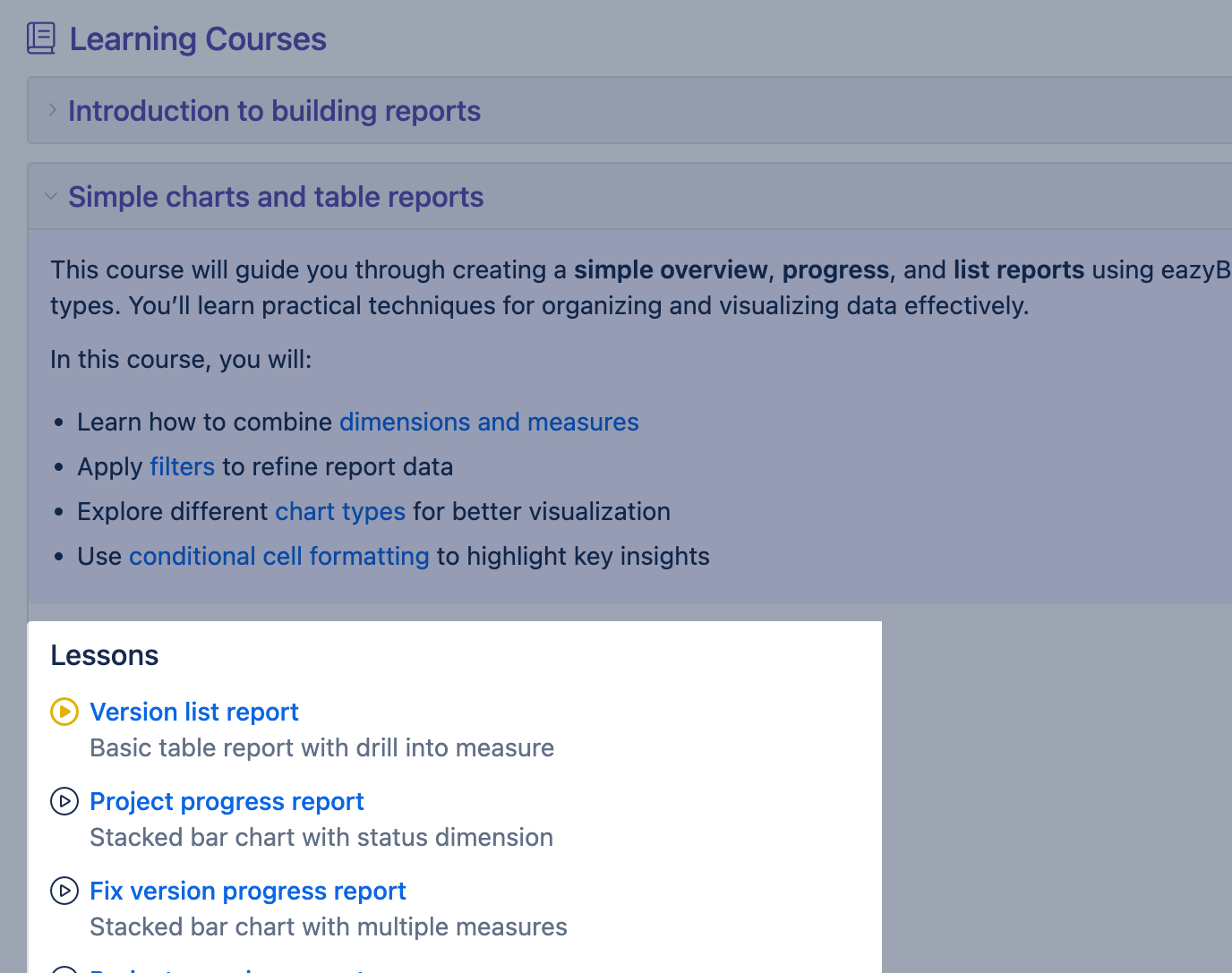Viewport: 1232px width, 973px height.
Task: Click the Lessons section heading
Action: tap(105, 655)
